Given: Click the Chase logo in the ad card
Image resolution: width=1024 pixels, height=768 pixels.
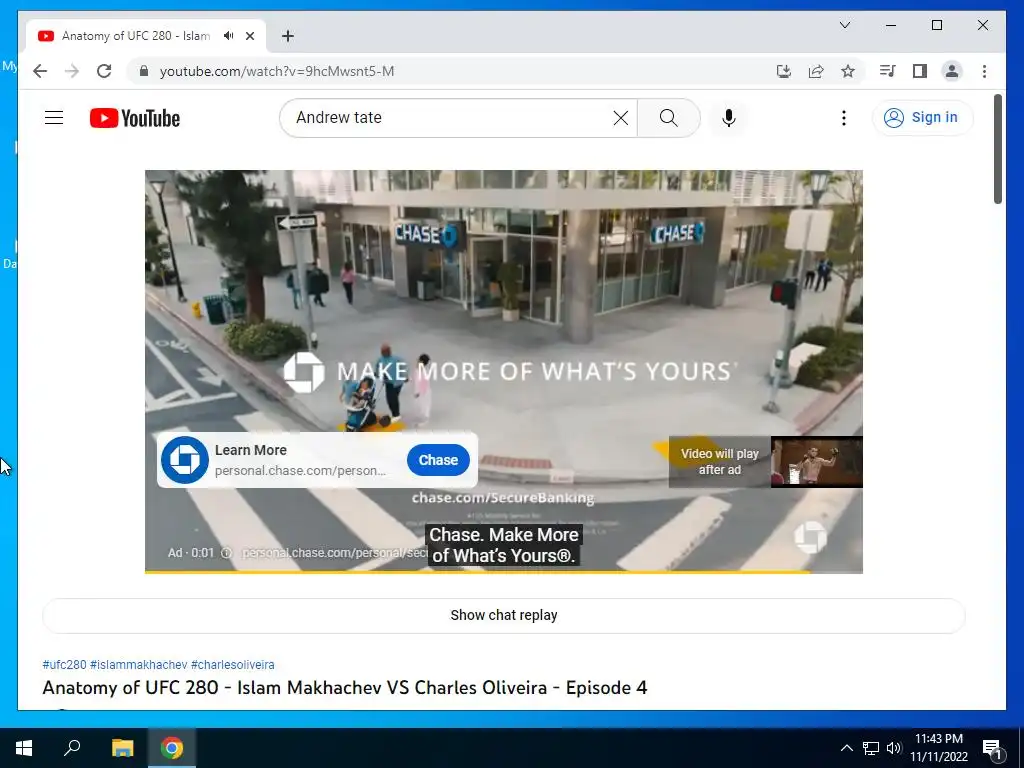Looking at the screenshot, I should 185,460.
